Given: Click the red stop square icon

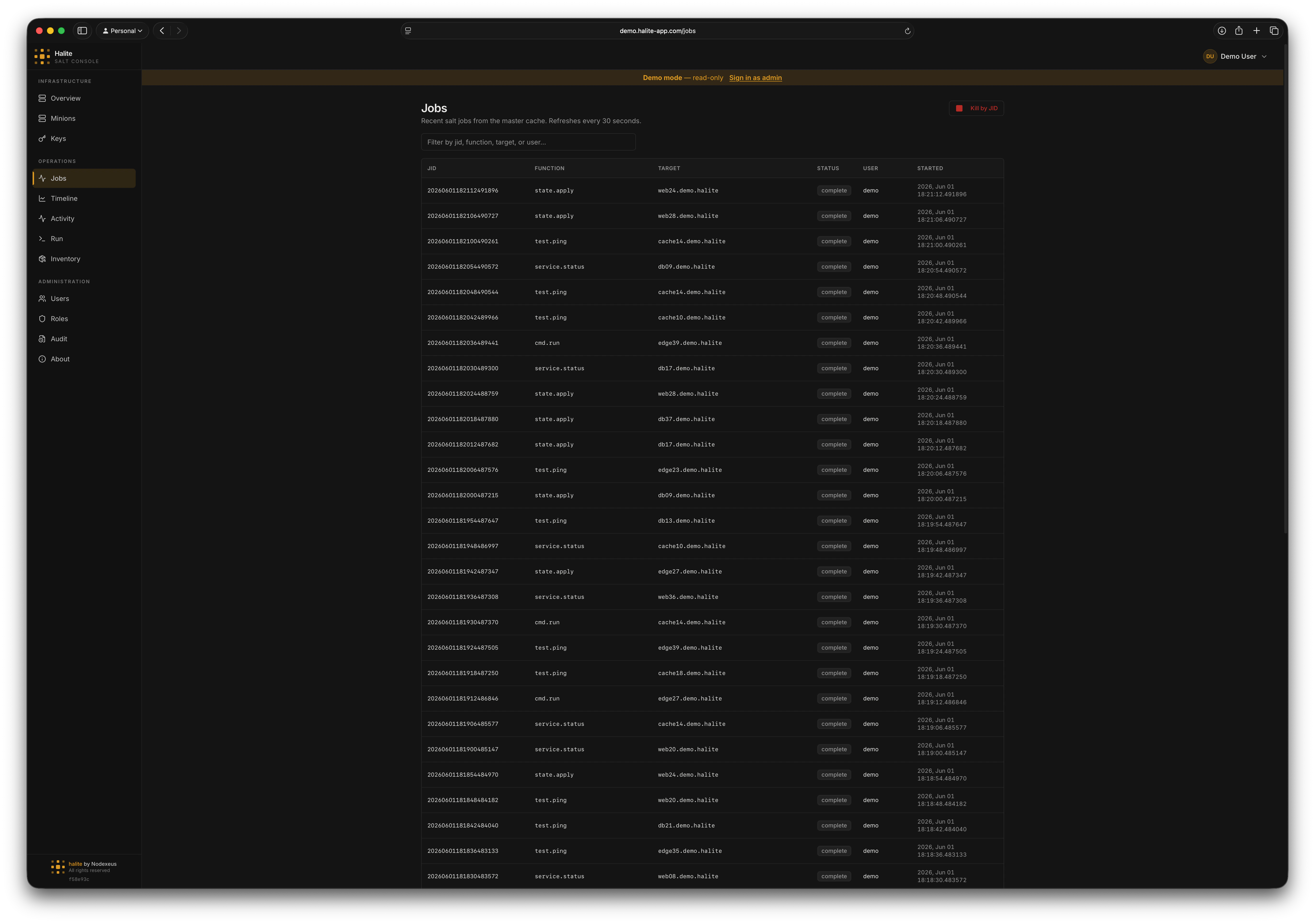Looking at the screenshot, I should 959,108.
